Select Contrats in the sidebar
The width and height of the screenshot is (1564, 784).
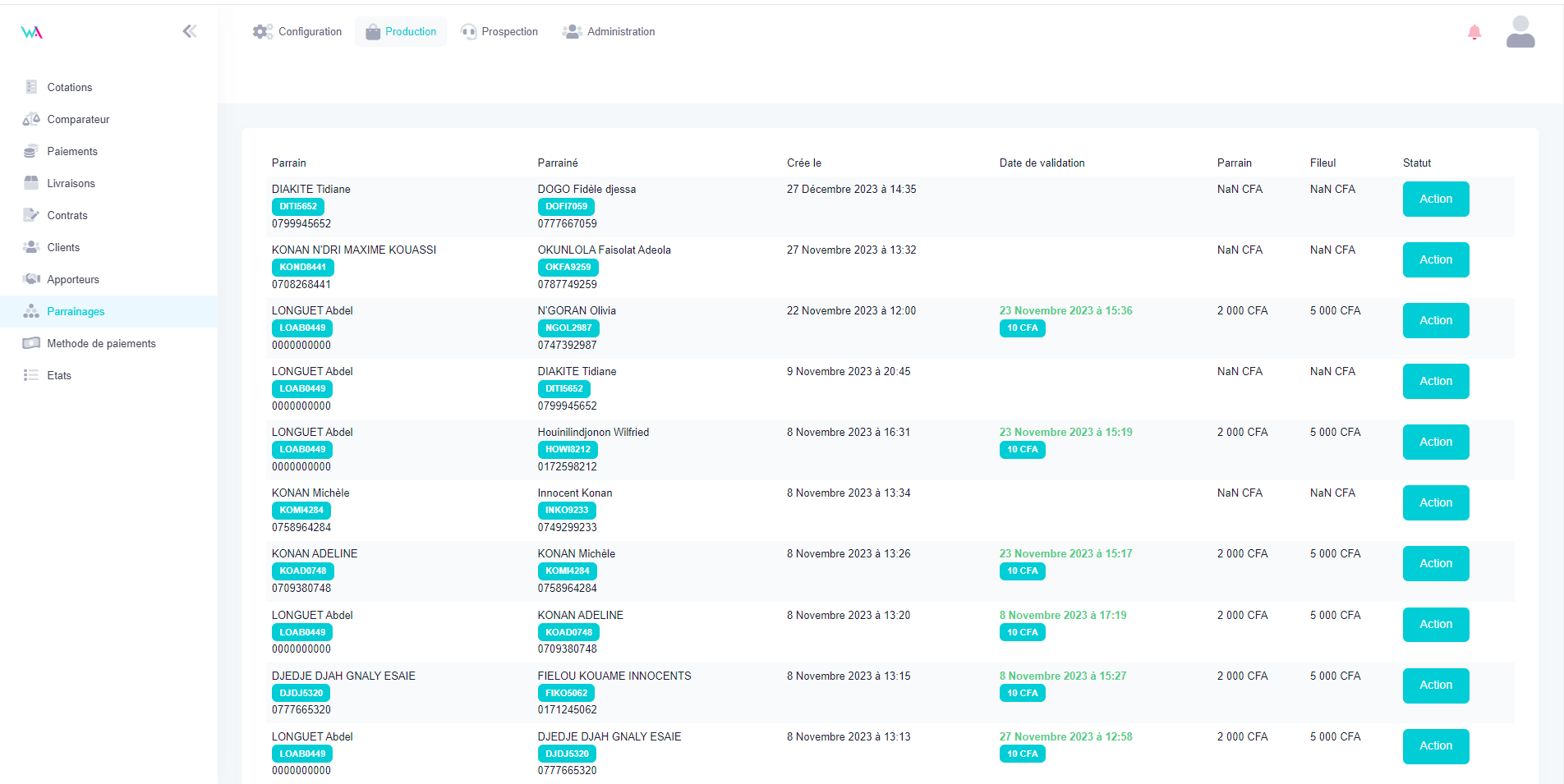[x=67, y=215]
